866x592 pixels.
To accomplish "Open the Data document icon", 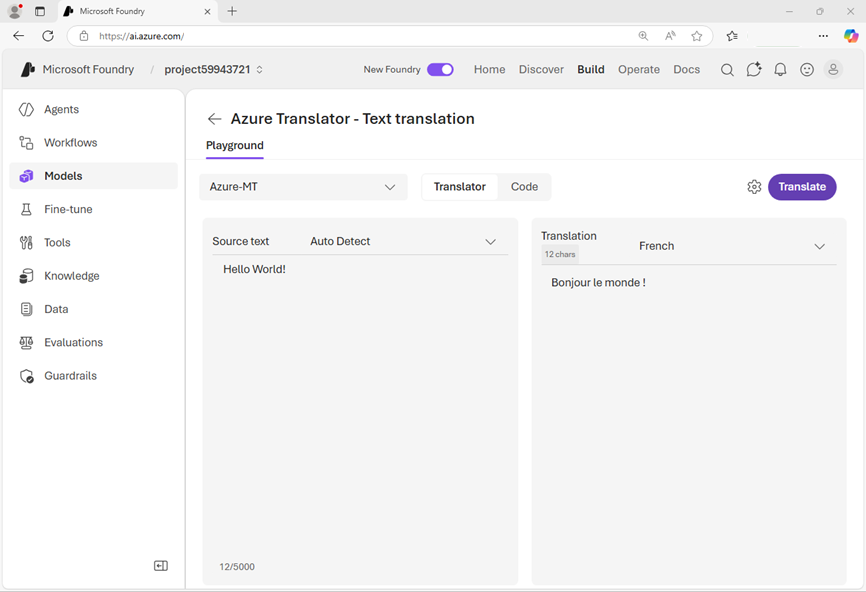I will [26, 309].
